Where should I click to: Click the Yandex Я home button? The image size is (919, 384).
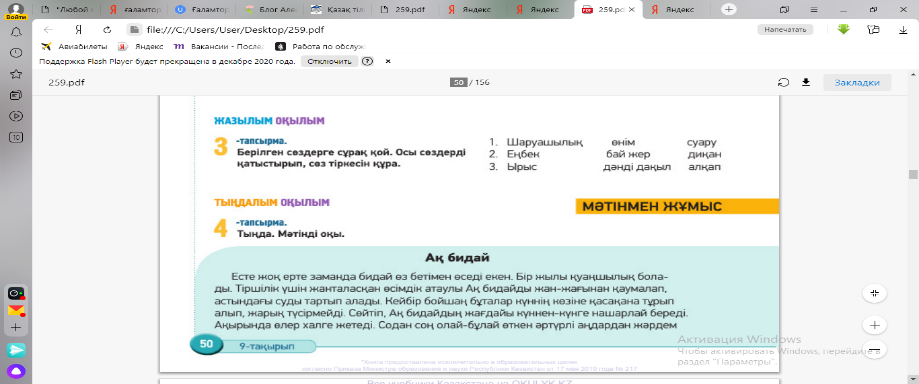click(78, 30)
